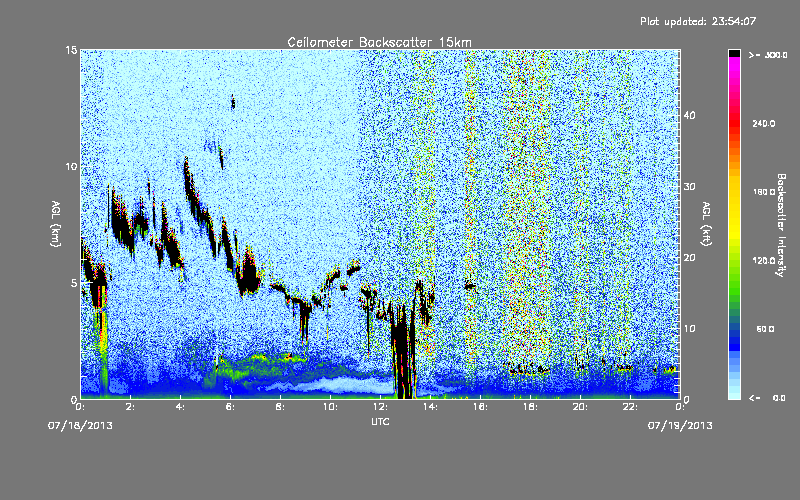Viewport: 800px width, 500px height.
Task: Click the '20:' hour tick label
Action: [580, 407]
